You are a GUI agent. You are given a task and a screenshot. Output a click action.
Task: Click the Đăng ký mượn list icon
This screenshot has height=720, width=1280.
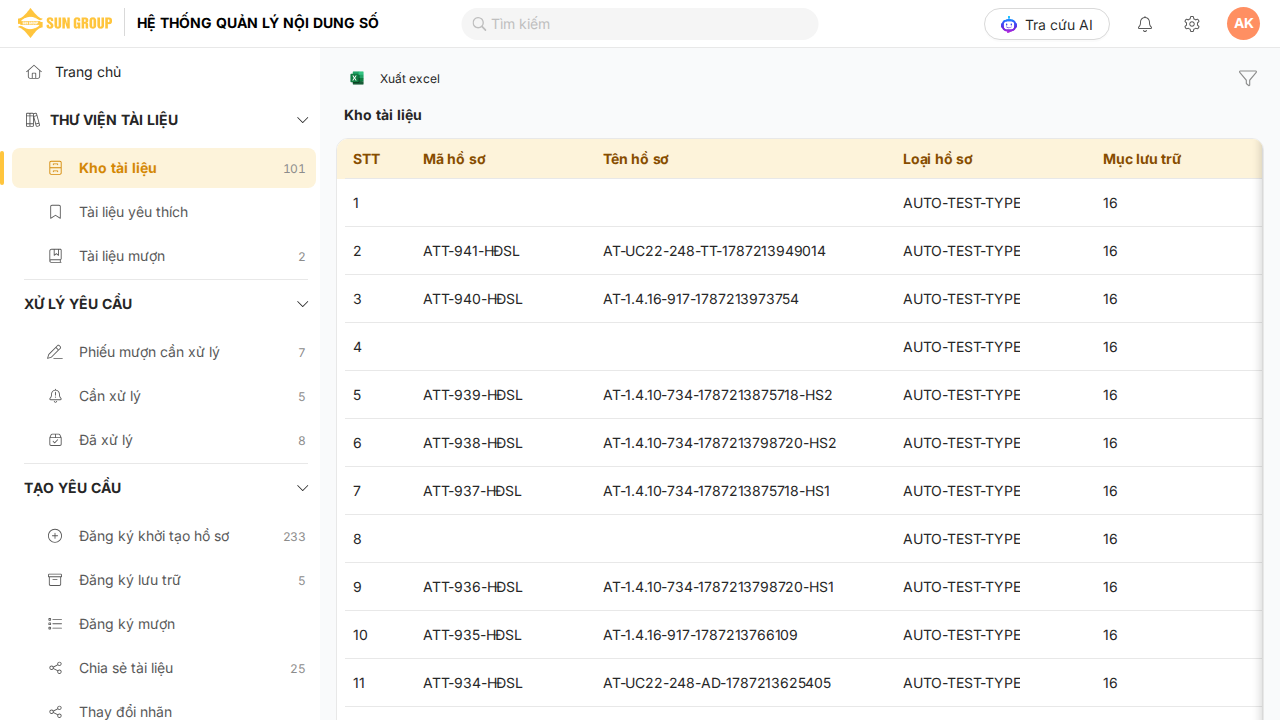click(56, 624)
